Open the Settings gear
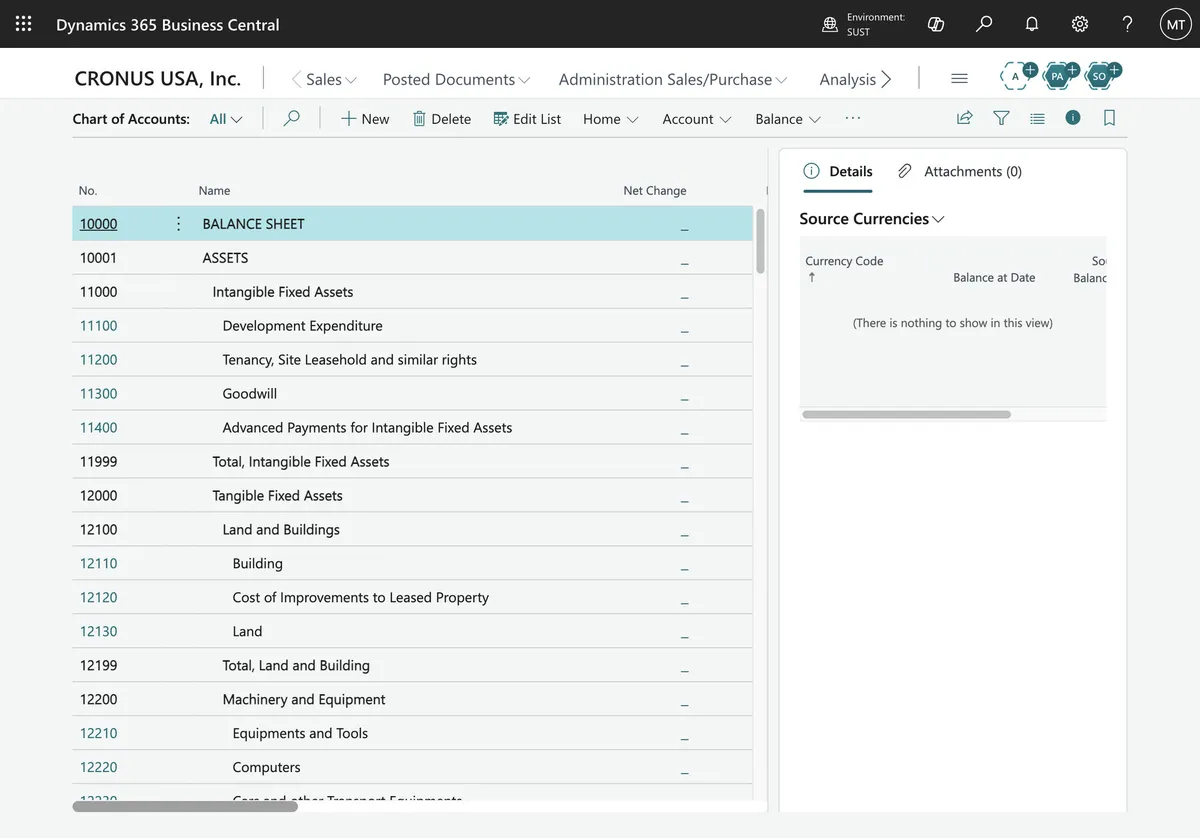 click(1080, 24)
